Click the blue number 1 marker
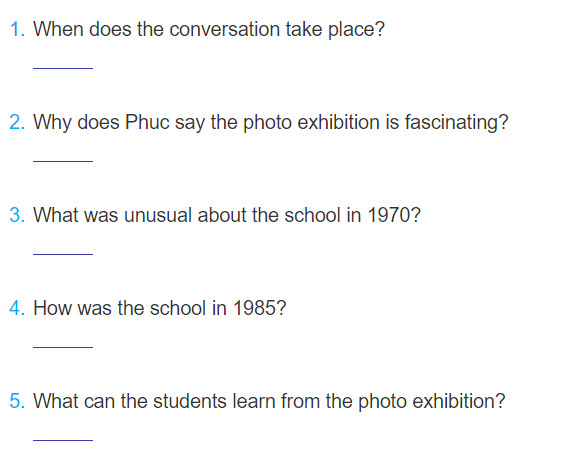 17,29
